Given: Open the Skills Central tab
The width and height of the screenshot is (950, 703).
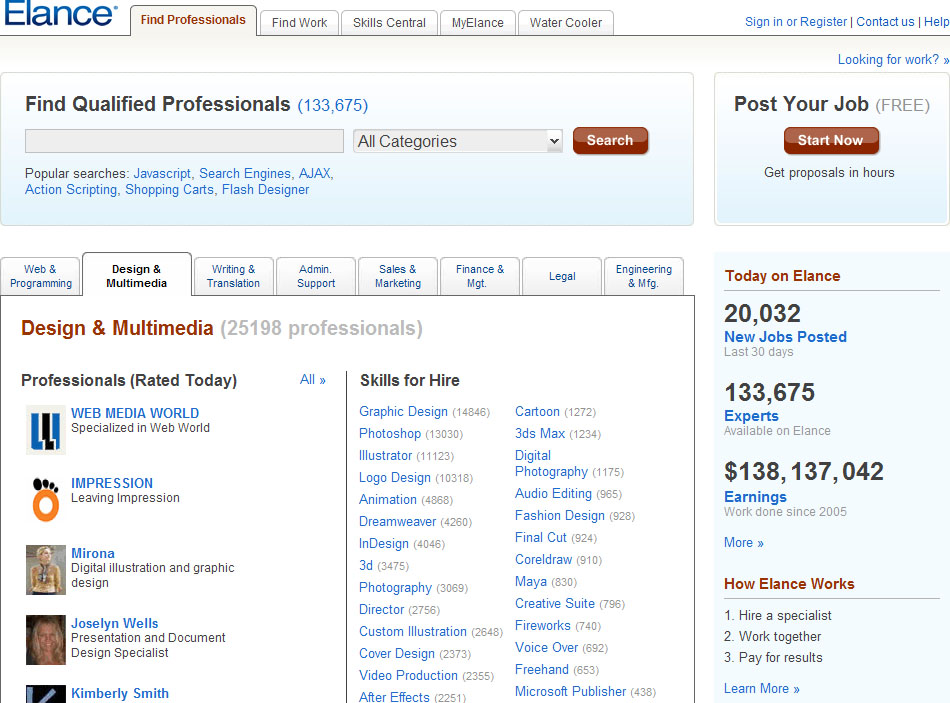Looking at the screenshot, I should (389, 22).
